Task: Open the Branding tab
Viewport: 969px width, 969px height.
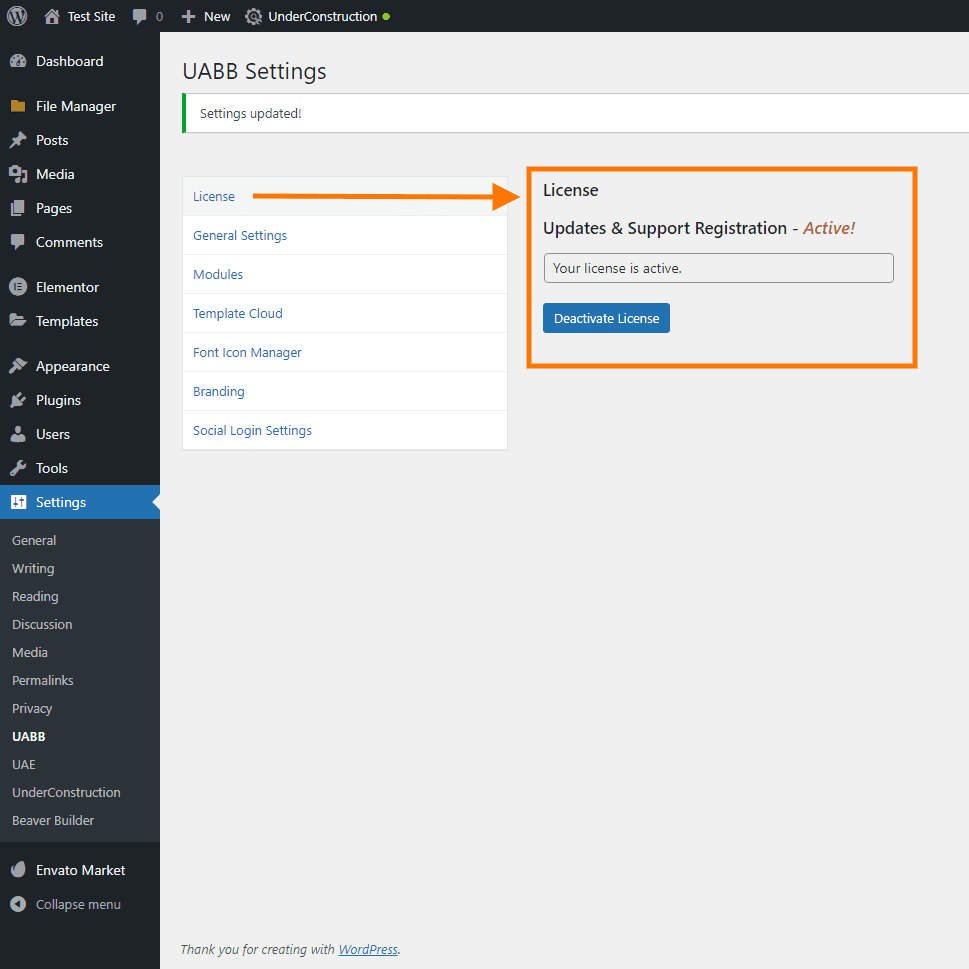Action: [345, 392]
